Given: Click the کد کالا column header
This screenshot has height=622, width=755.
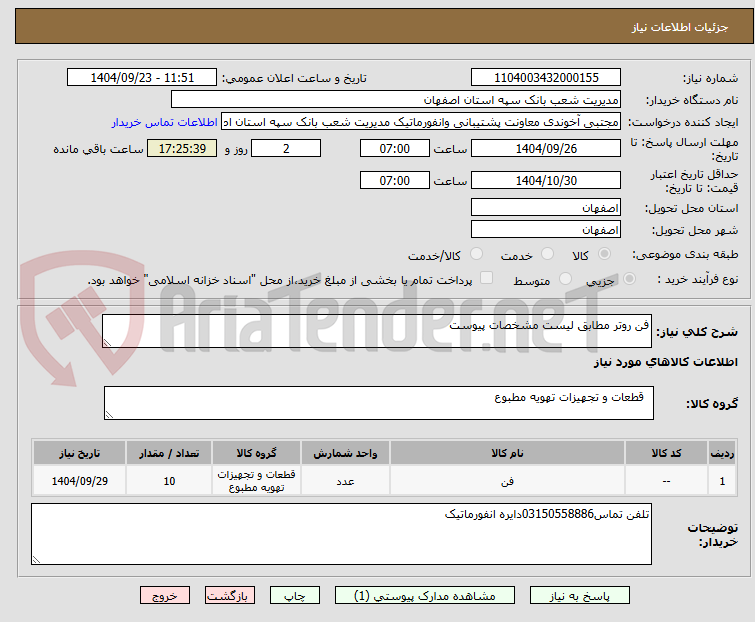Looking at the screenshot, I should 666,453.
